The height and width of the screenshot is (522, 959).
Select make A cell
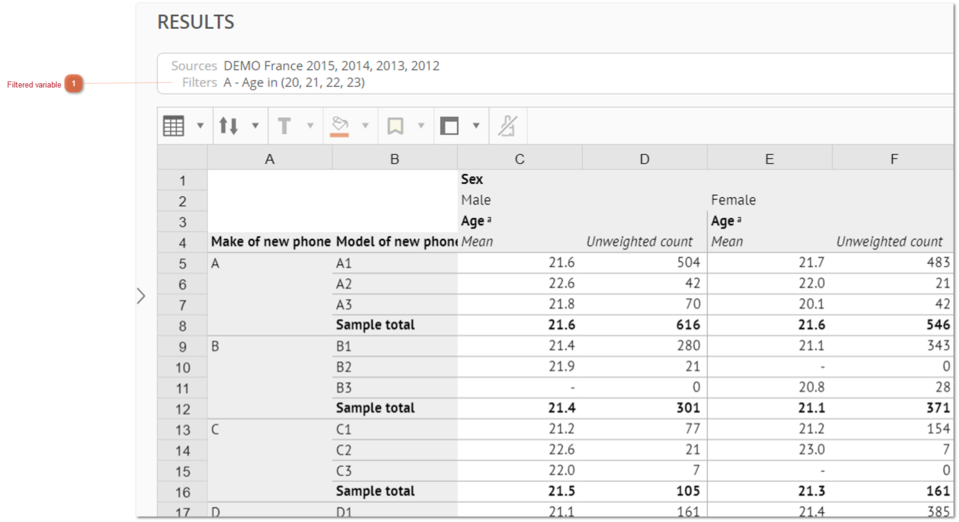tap(270, 294)
